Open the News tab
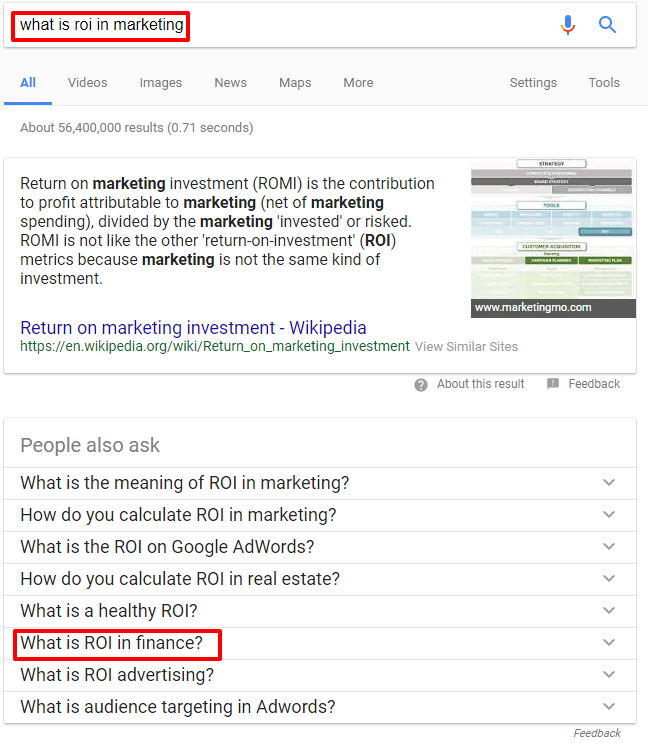This screenshot has width=648, height=745. tap(230, 83)
